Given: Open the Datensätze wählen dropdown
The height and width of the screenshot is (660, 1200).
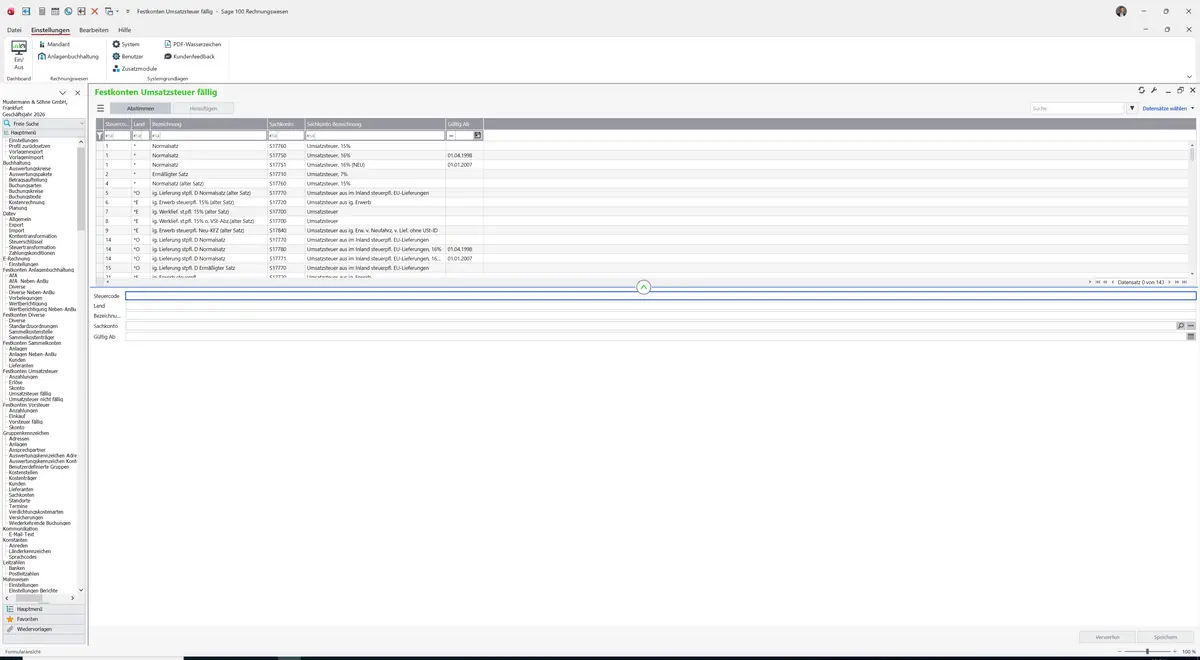Looking at the screenshot, I should click(1168, 108).
